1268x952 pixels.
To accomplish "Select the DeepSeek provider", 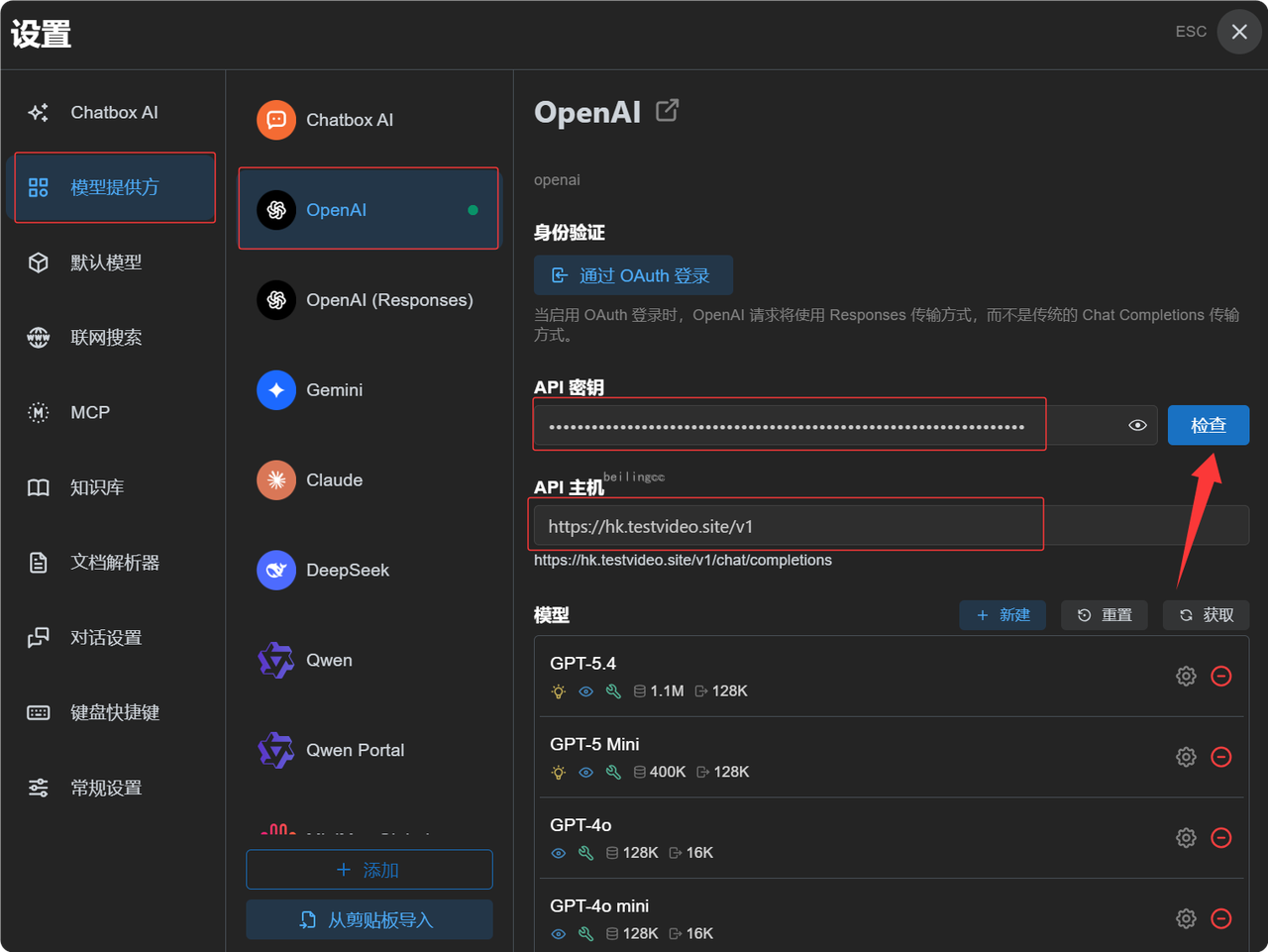I will point(369,570).
